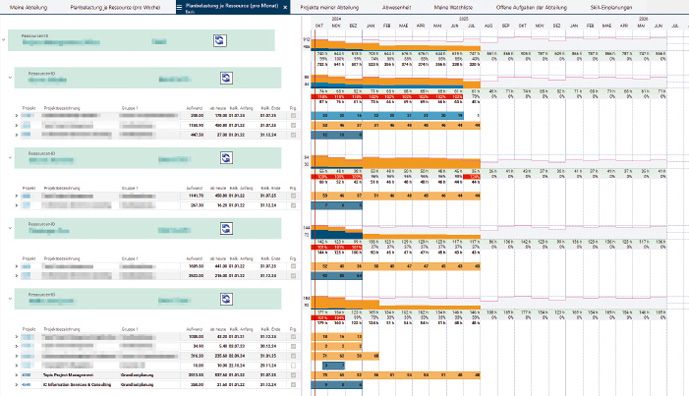Screen dimensions: 689x396
Task: Open project number link of Tepis row
Action: (26, 375)
